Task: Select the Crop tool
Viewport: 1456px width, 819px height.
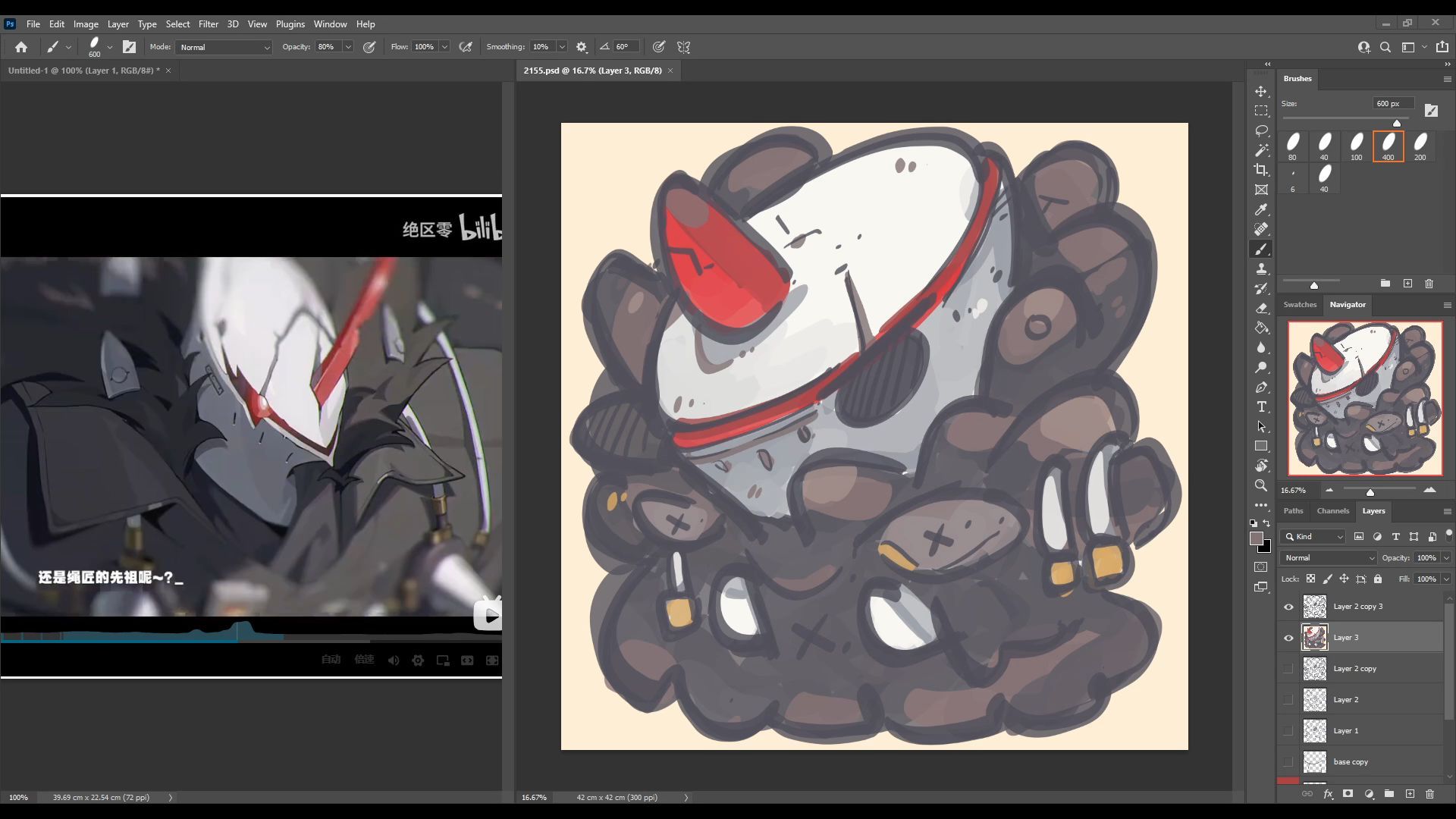Action: [x=1261, y=170]
